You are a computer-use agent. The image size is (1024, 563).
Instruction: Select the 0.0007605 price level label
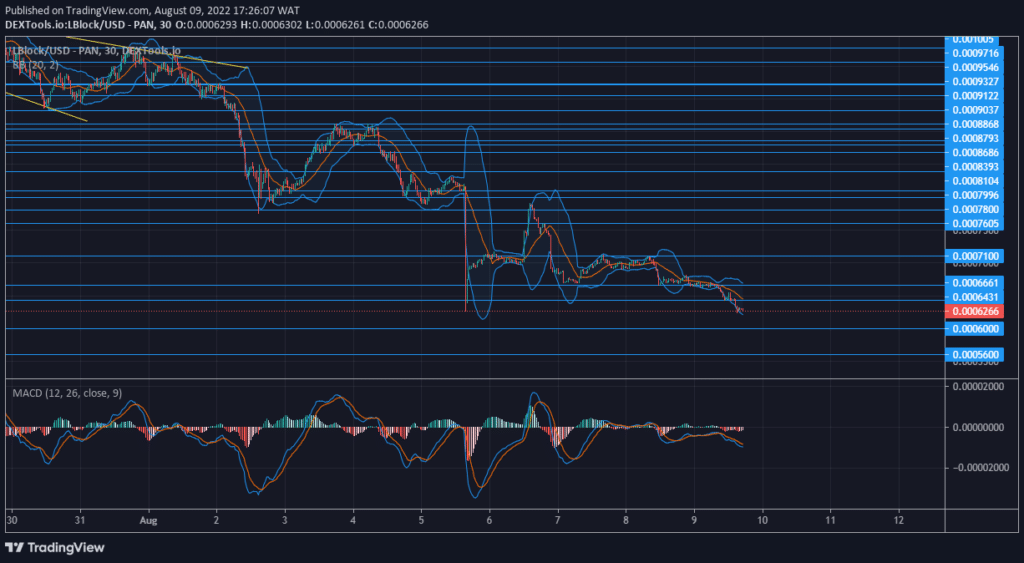(x=975, y=223)
